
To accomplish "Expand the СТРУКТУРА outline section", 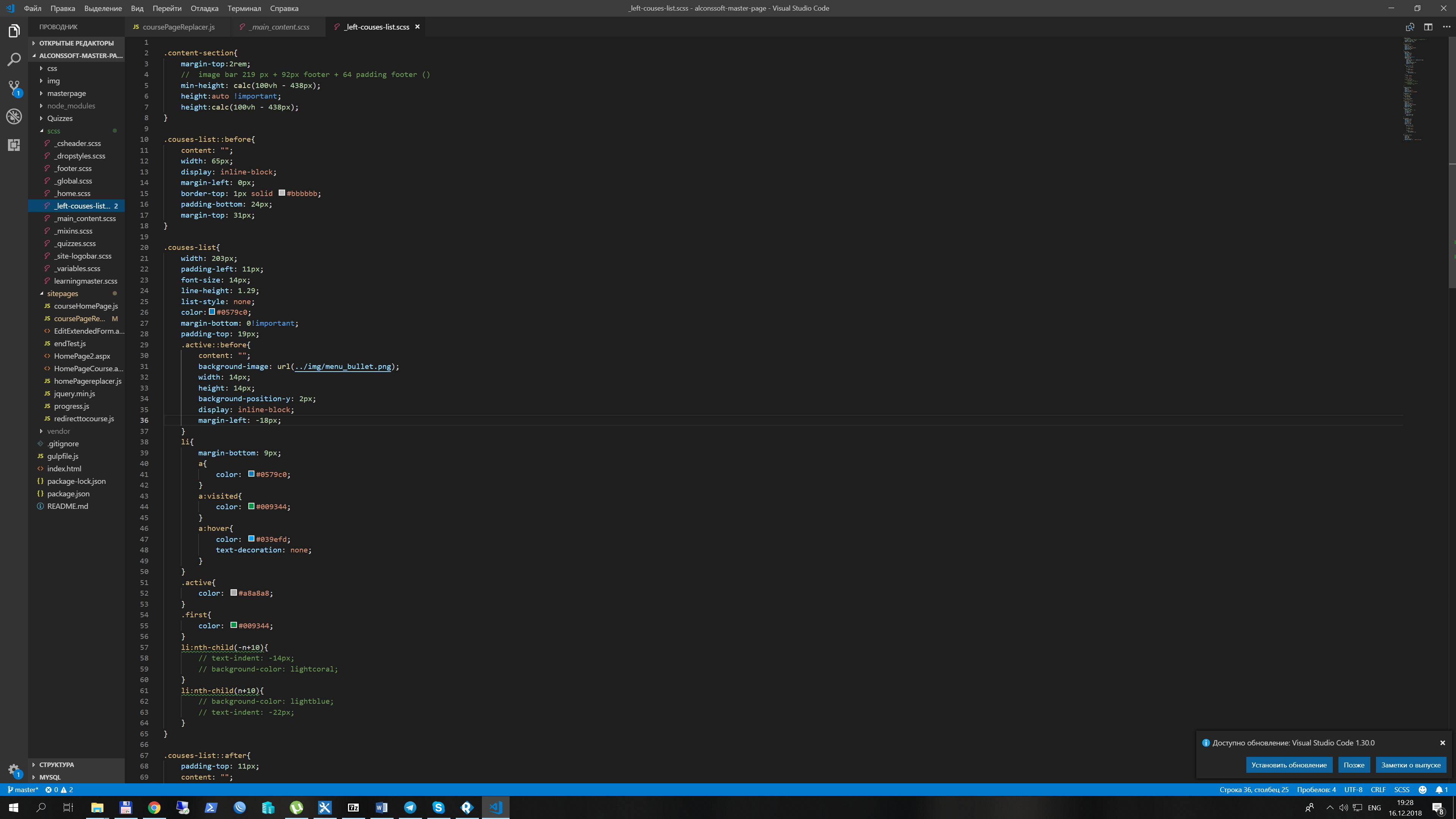I will pyautogui.click(x=56, y=765).
